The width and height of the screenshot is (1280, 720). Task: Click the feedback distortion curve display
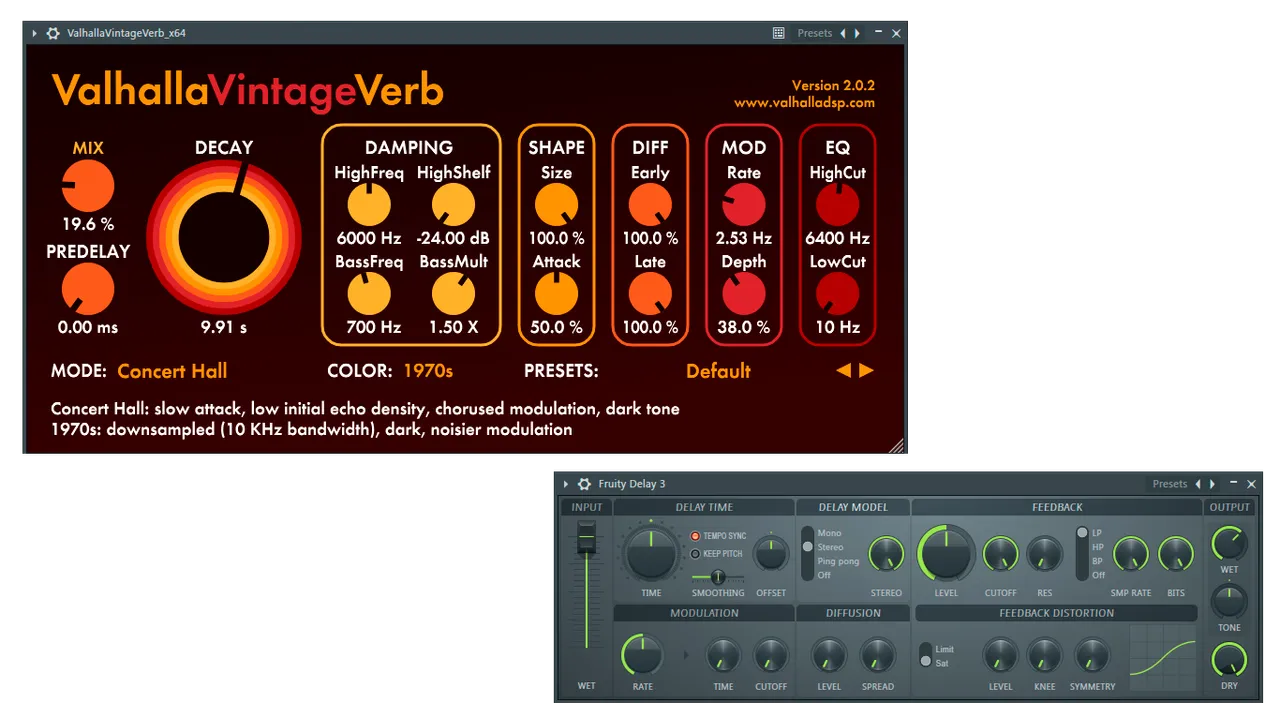point(1163,659)
